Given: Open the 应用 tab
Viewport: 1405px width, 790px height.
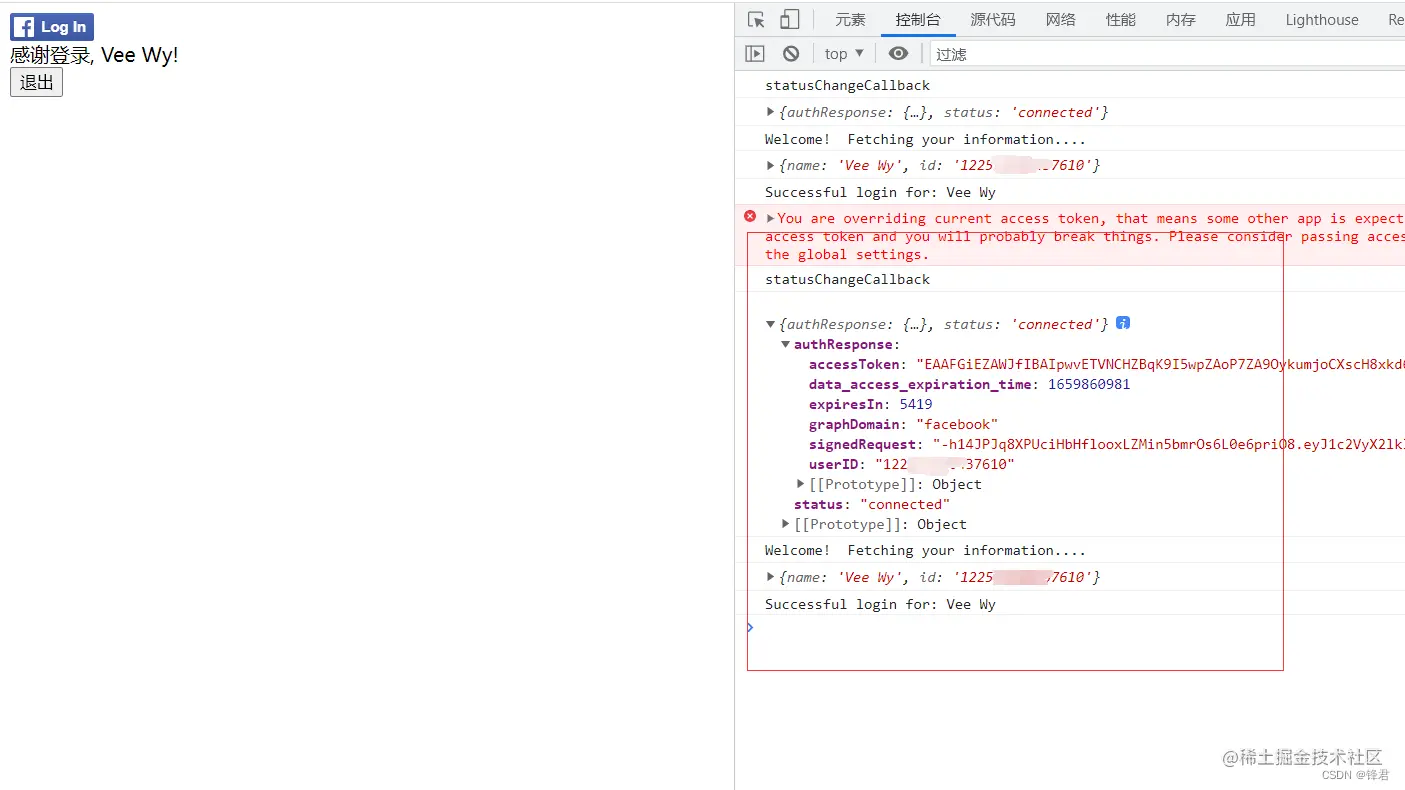Looking at the screenshot, I should [x=1241, y=19].
